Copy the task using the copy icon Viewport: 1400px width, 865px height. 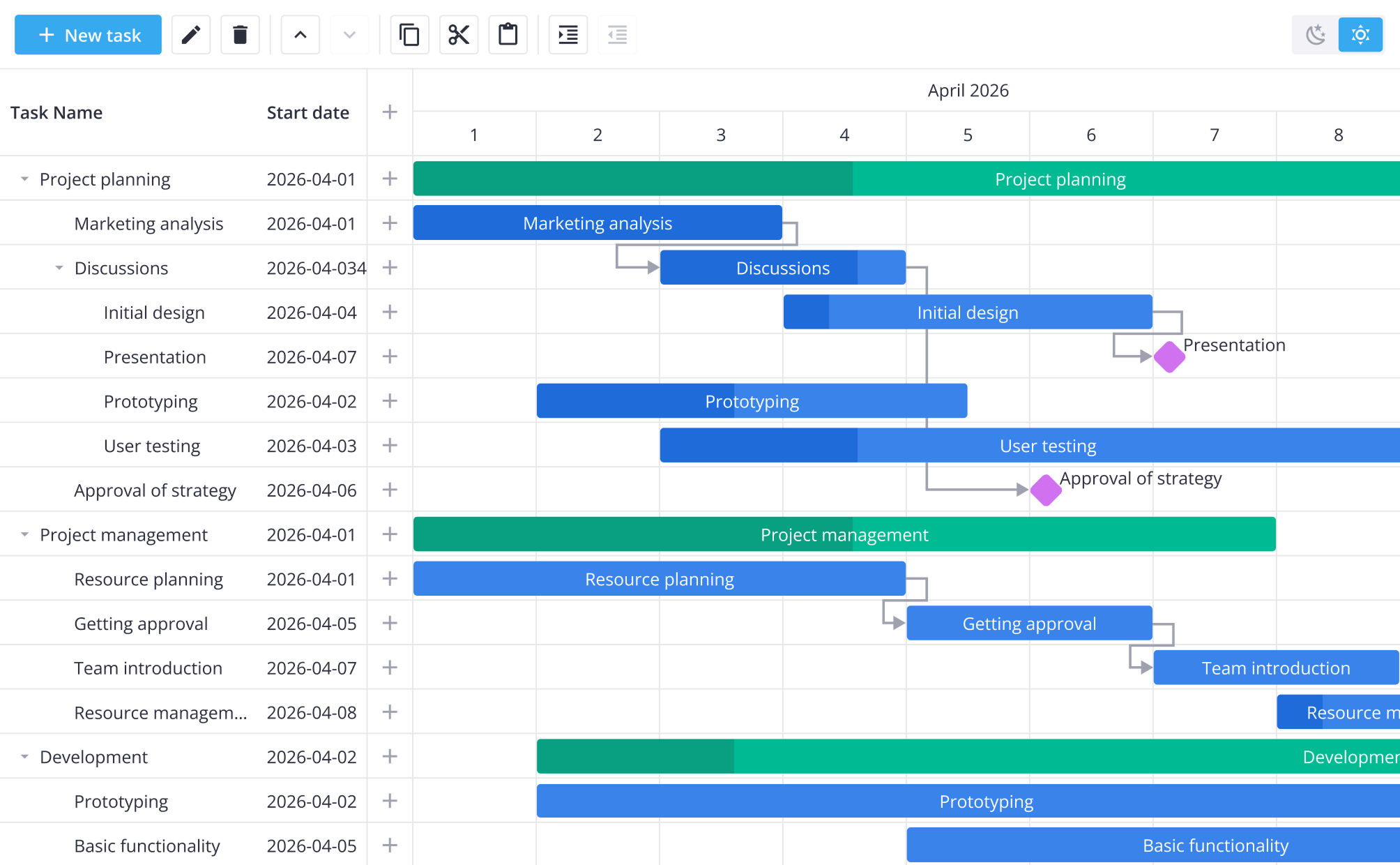[x=409, y=35]
